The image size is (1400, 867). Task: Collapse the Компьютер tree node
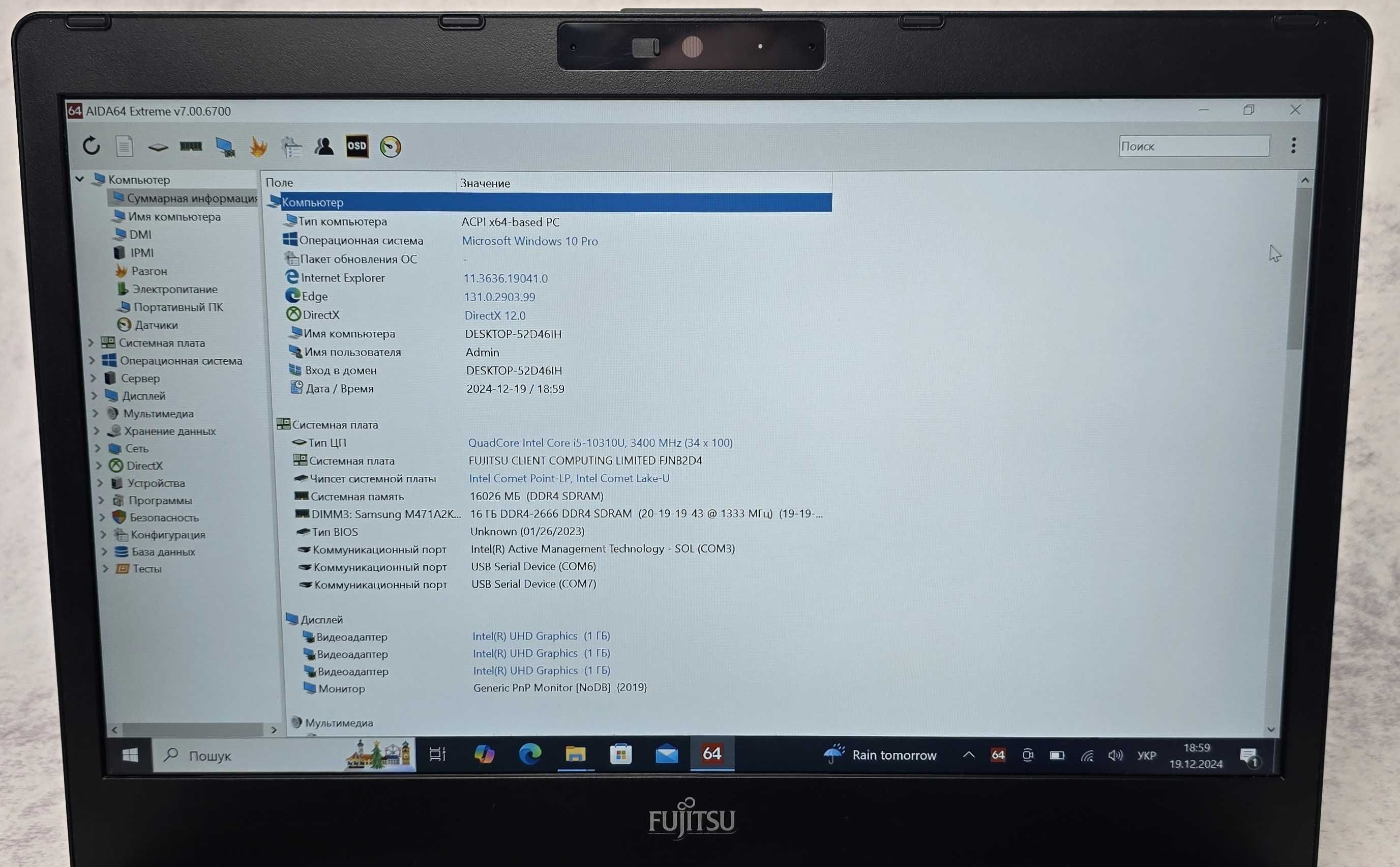click(x=80, y=180)
